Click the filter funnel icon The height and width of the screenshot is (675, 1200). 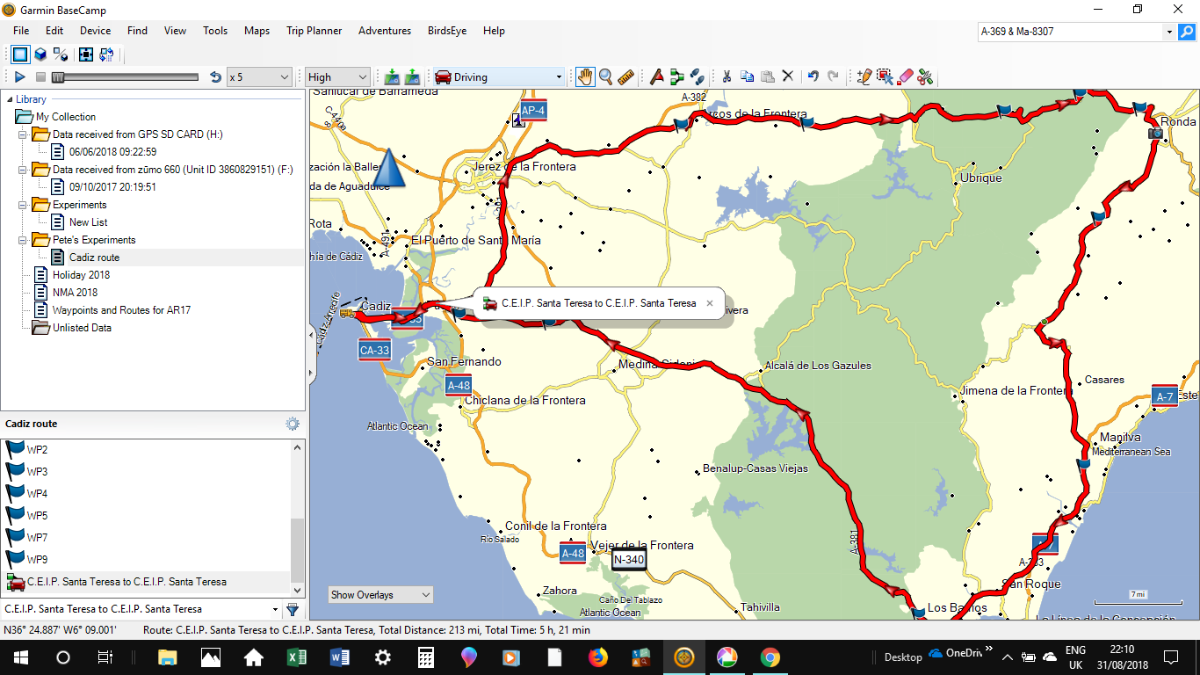[292, 608]
